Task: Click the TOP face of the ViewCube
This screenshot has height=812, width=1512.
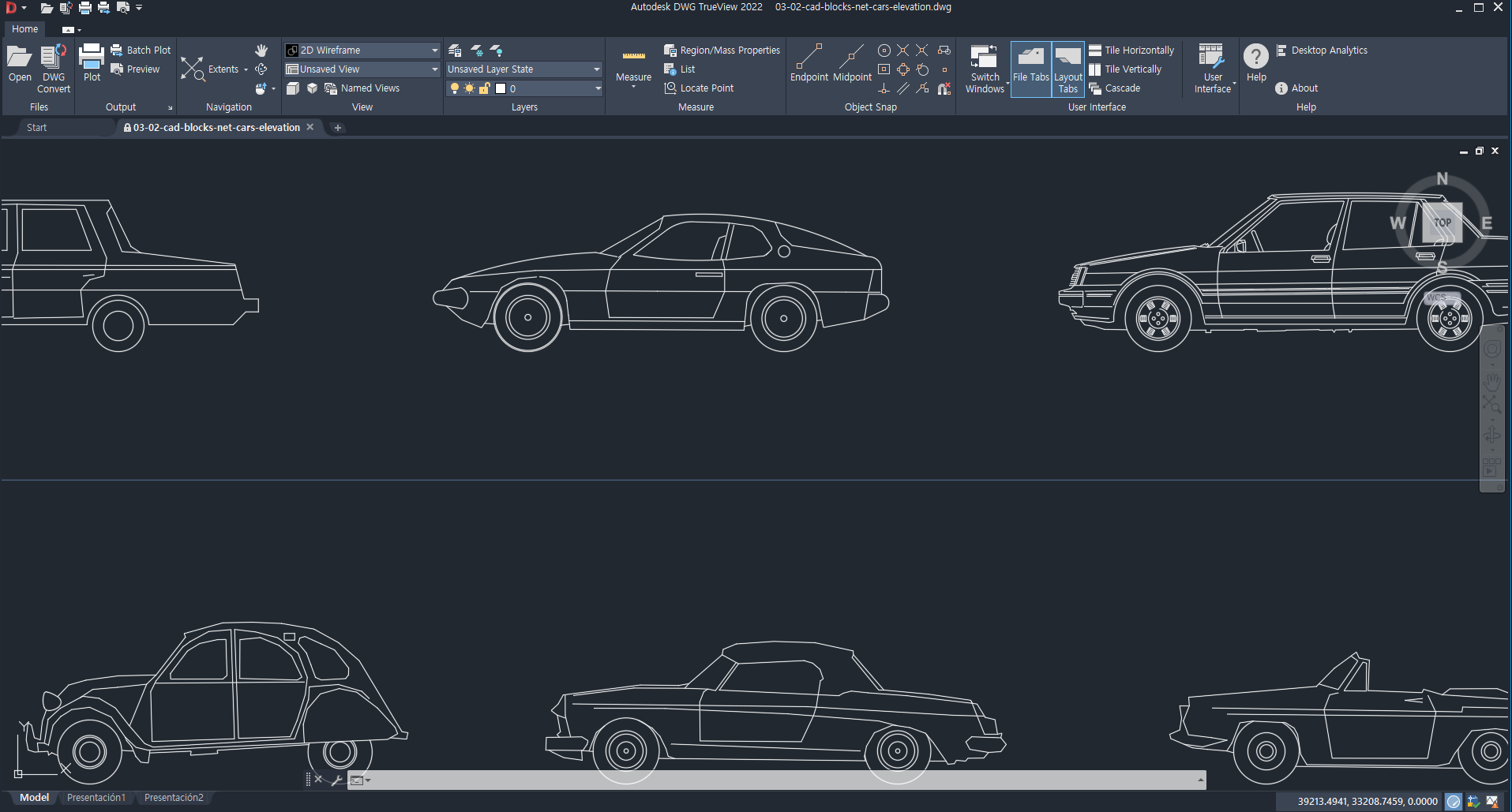Action: click(x=1443, y=223)
